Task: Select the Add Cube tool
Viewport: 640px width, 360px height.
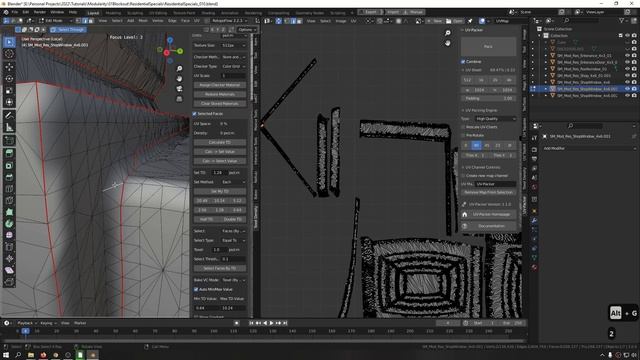Action: (9, 141)
